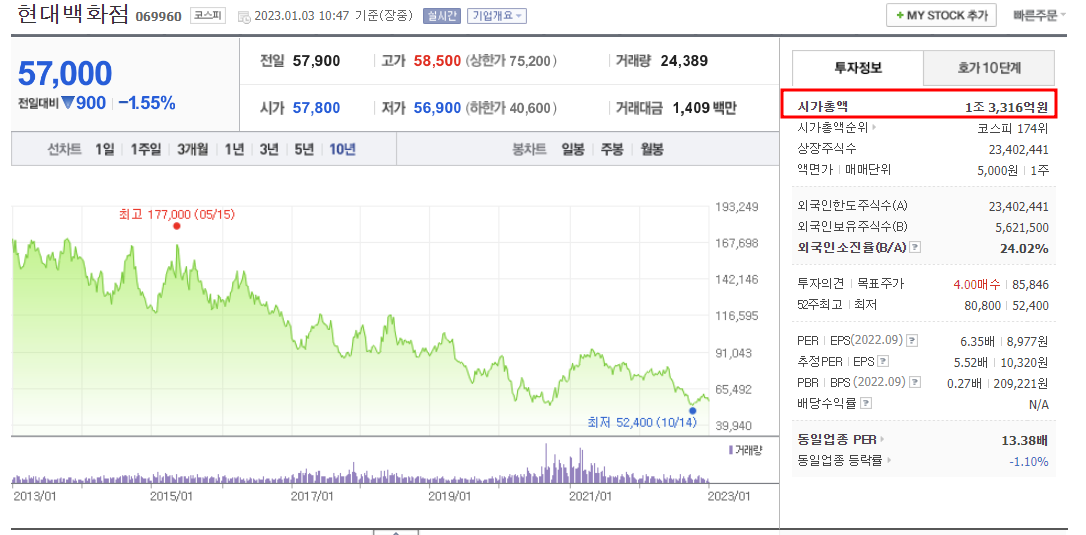
Task: Open the 동일업종 등락률 link
Action: pos(842,460)
